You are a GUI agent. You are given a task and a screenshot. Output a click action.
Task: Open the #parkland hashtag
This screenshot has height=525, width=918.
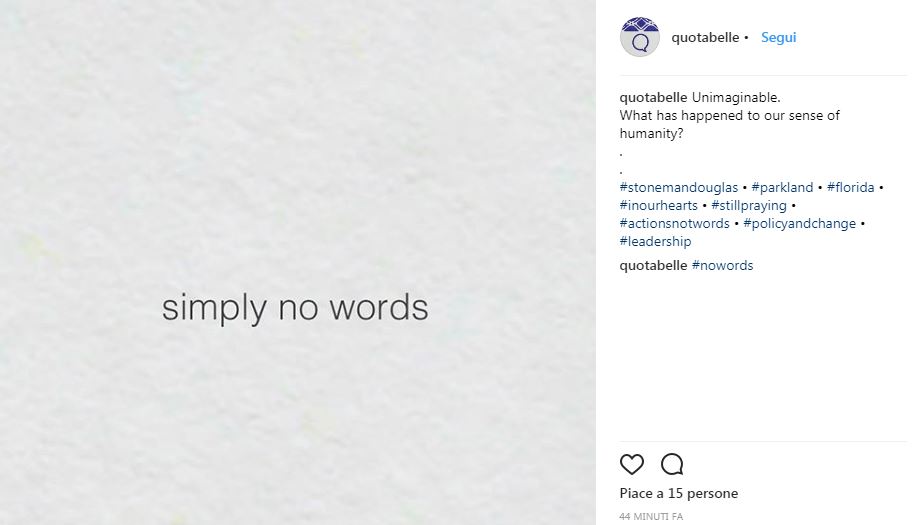point(782,188)
